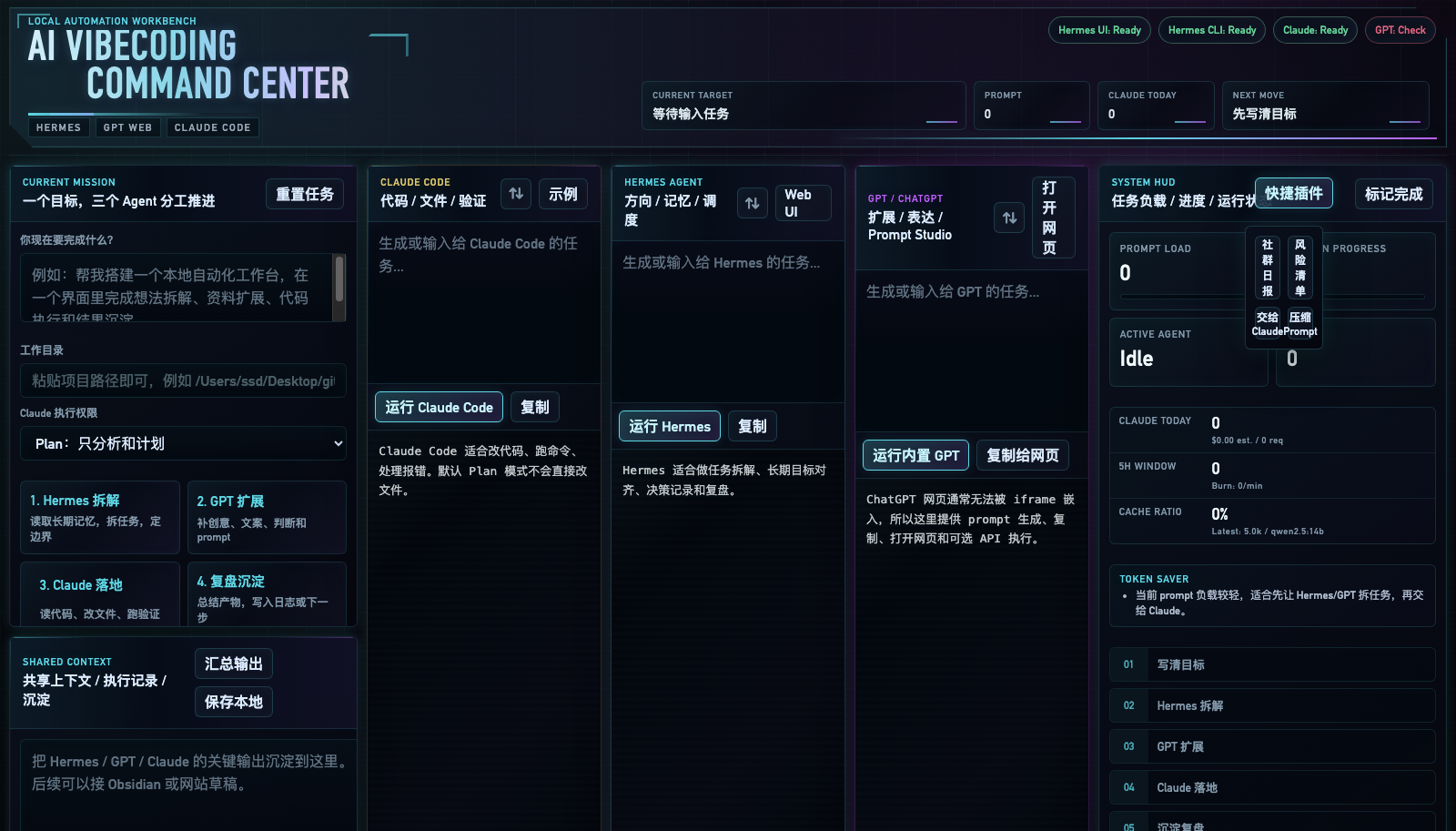Click checklist item 04 Claude 落地
Viewport: 1456px width, 831px height.
pos(1272,787)
